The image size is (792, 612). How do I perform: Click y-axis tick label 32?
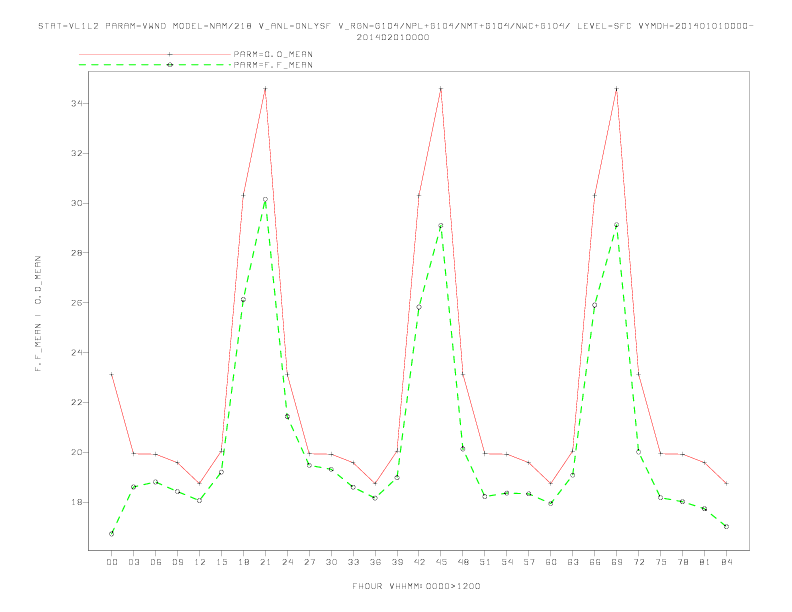point(77,154)
